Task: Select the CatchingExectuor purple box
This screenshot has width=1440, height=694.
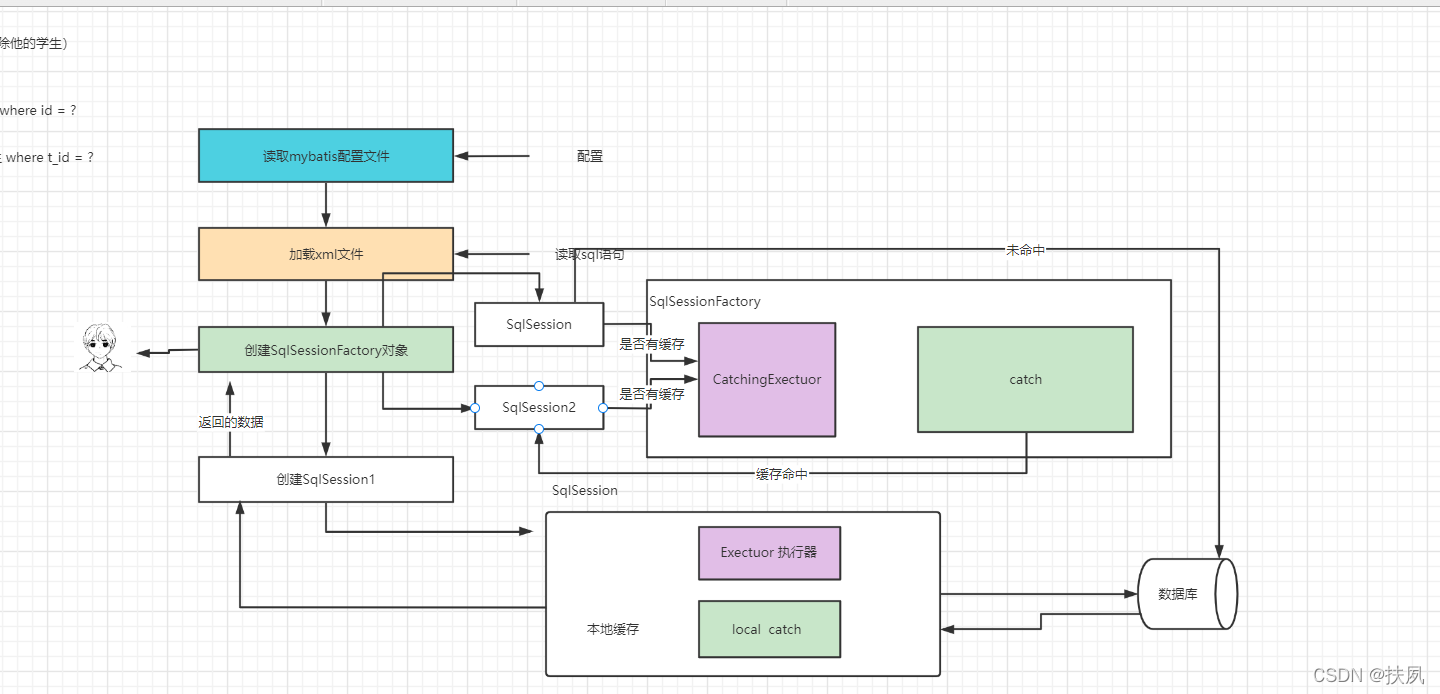Action: [x=767, y=380]
